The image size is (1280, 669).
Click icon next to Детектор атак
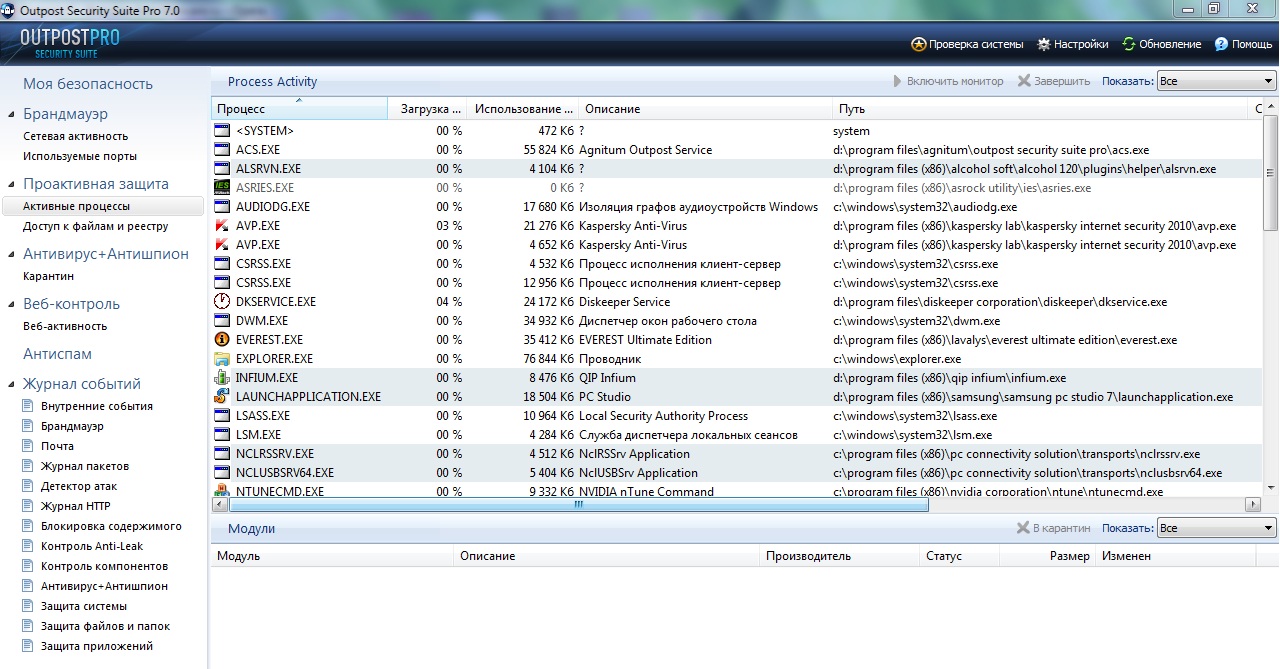29,486
